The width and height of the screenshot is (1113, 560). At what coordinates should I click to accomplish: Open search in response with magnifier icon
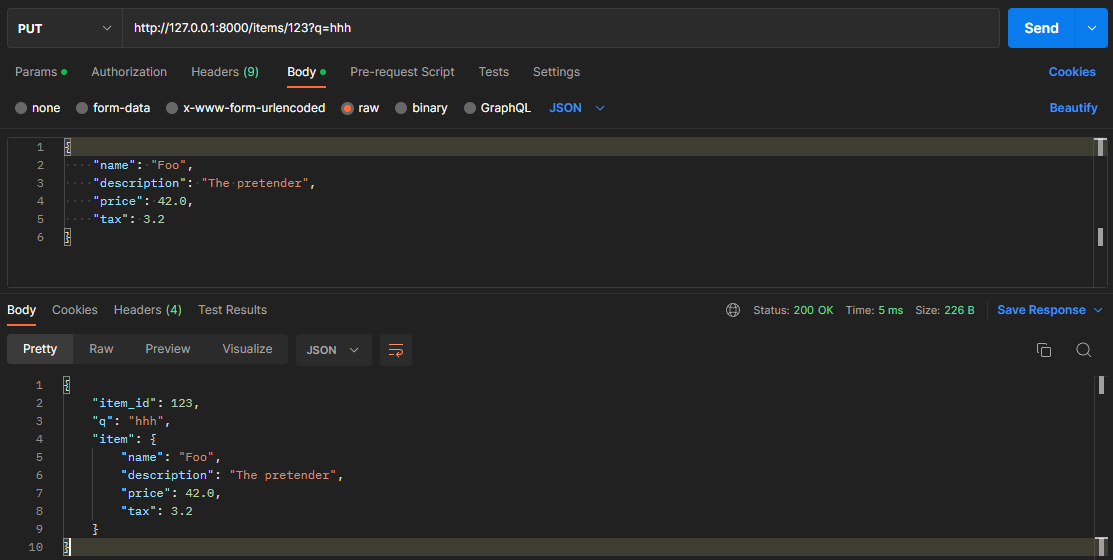point(1083,350)
